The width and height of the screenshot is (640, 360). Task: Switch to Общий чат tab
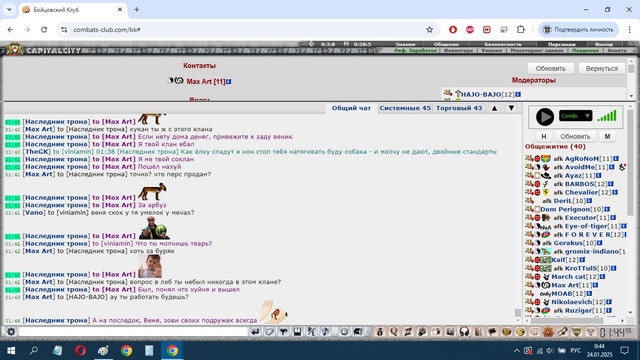pos(351,108)
